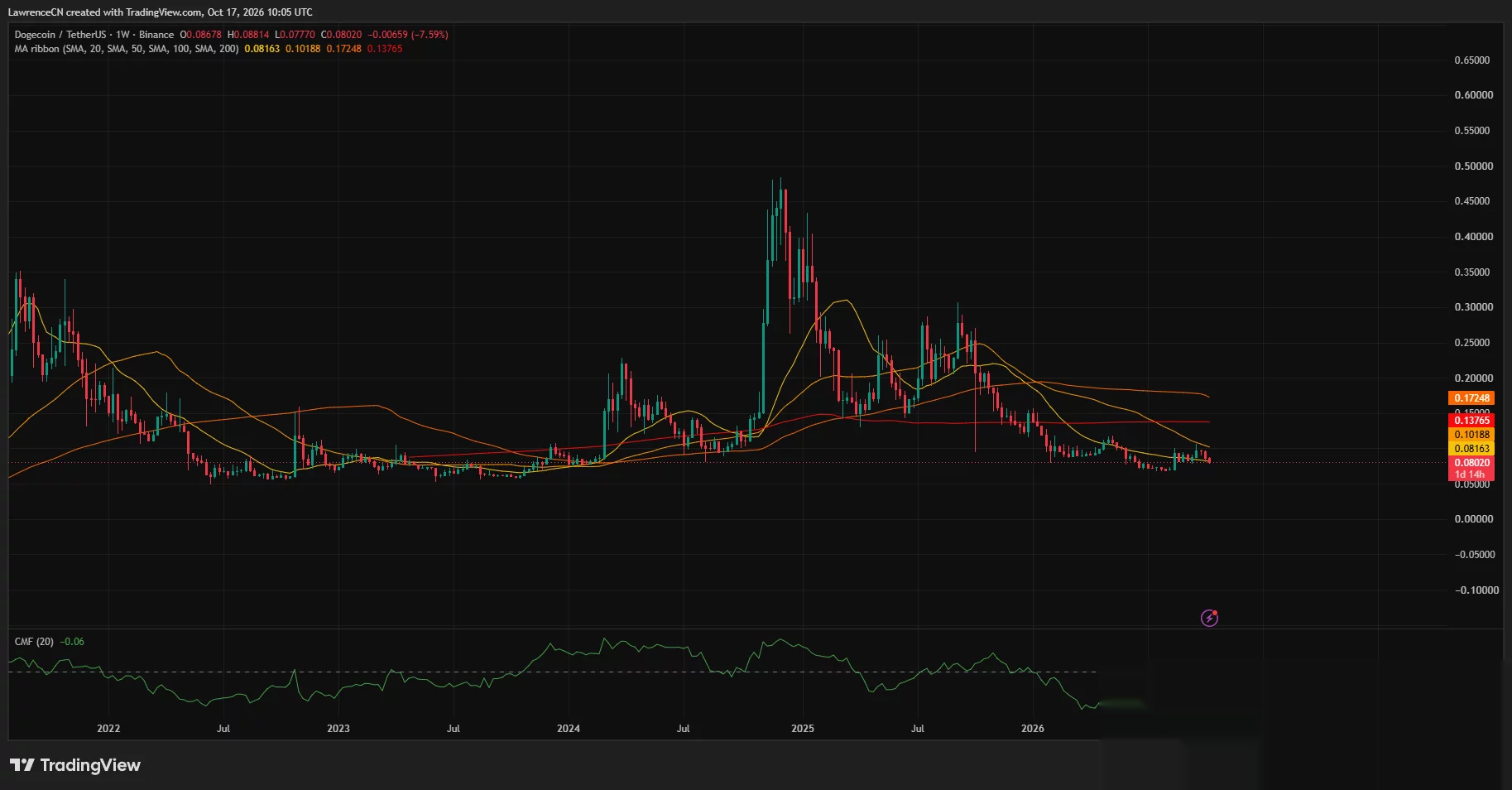Click the yellow 0.08163 price axis tag
1512x790 pixels.
[x=1471, y=449]
